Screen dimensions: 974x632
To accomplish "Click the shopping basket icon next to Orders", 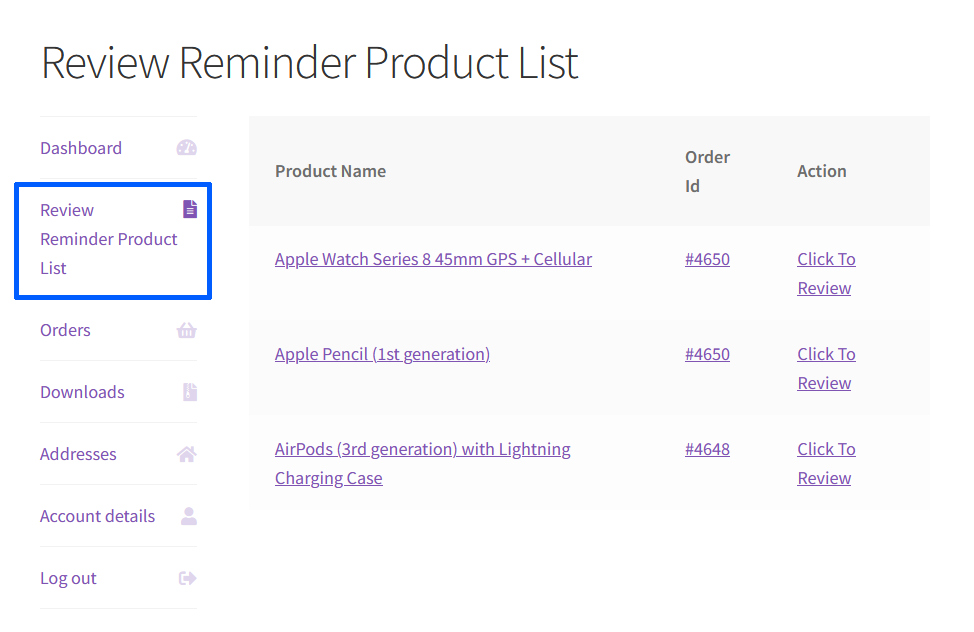I will click(187, 329).
